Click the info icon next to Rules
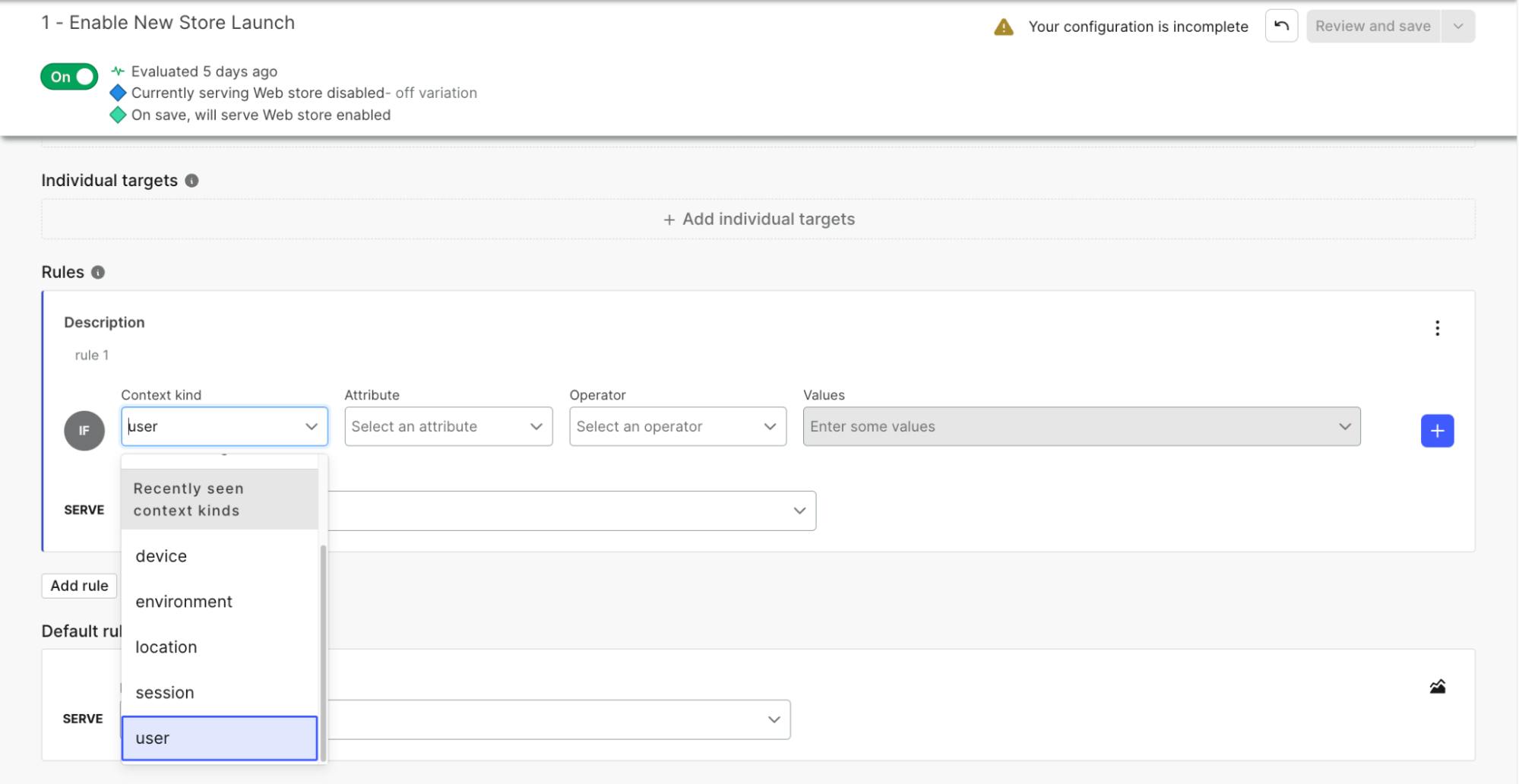 pyautogui.click(x=98, y=273)
